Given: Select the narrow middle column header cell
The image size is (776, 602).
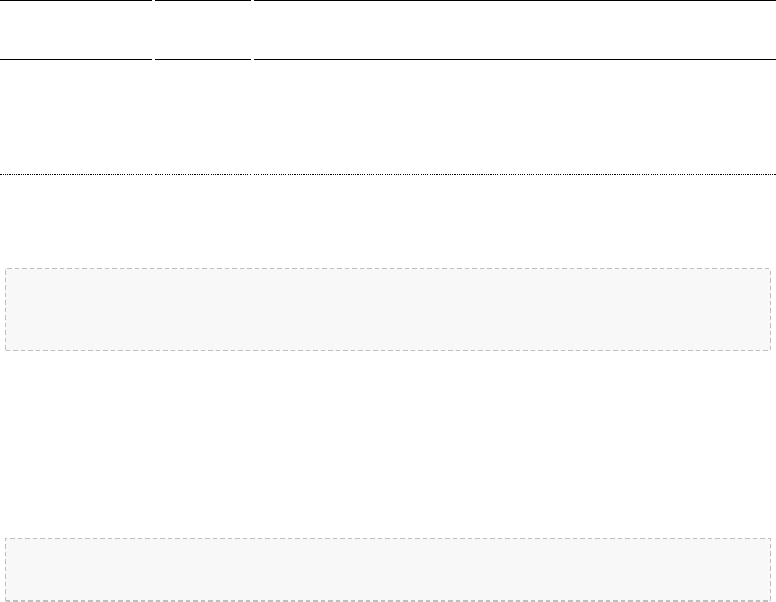Looking at the screenshot, I should (x=203, y=30).
